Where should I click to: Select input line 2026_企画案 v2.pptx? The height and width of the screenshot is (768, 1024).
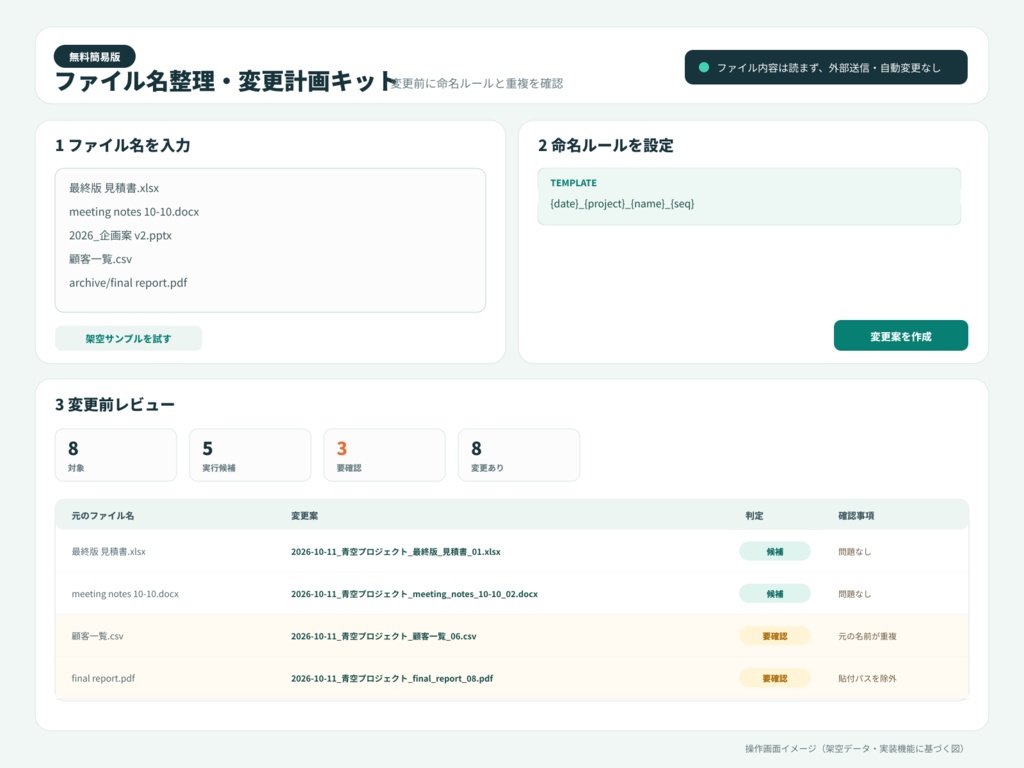click(x=120, y=235)
